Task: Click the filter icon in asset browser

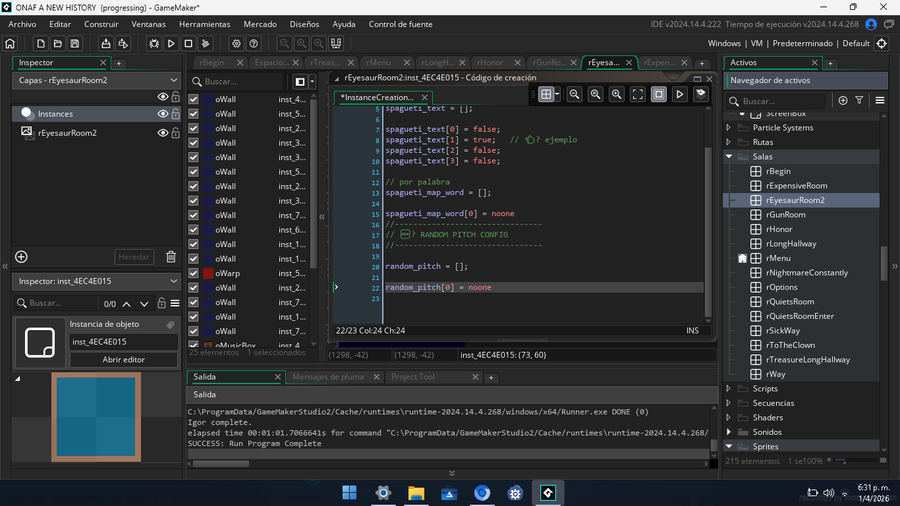Action: coord(861,101)
